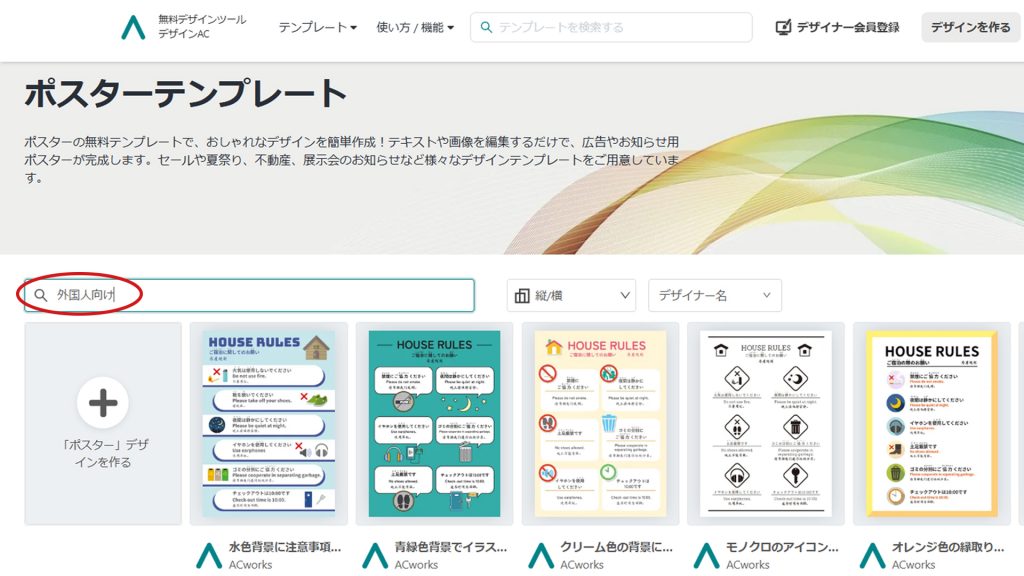Open the cream background HOUSE RULES template

pyautogui.click(x=600, y=424)
